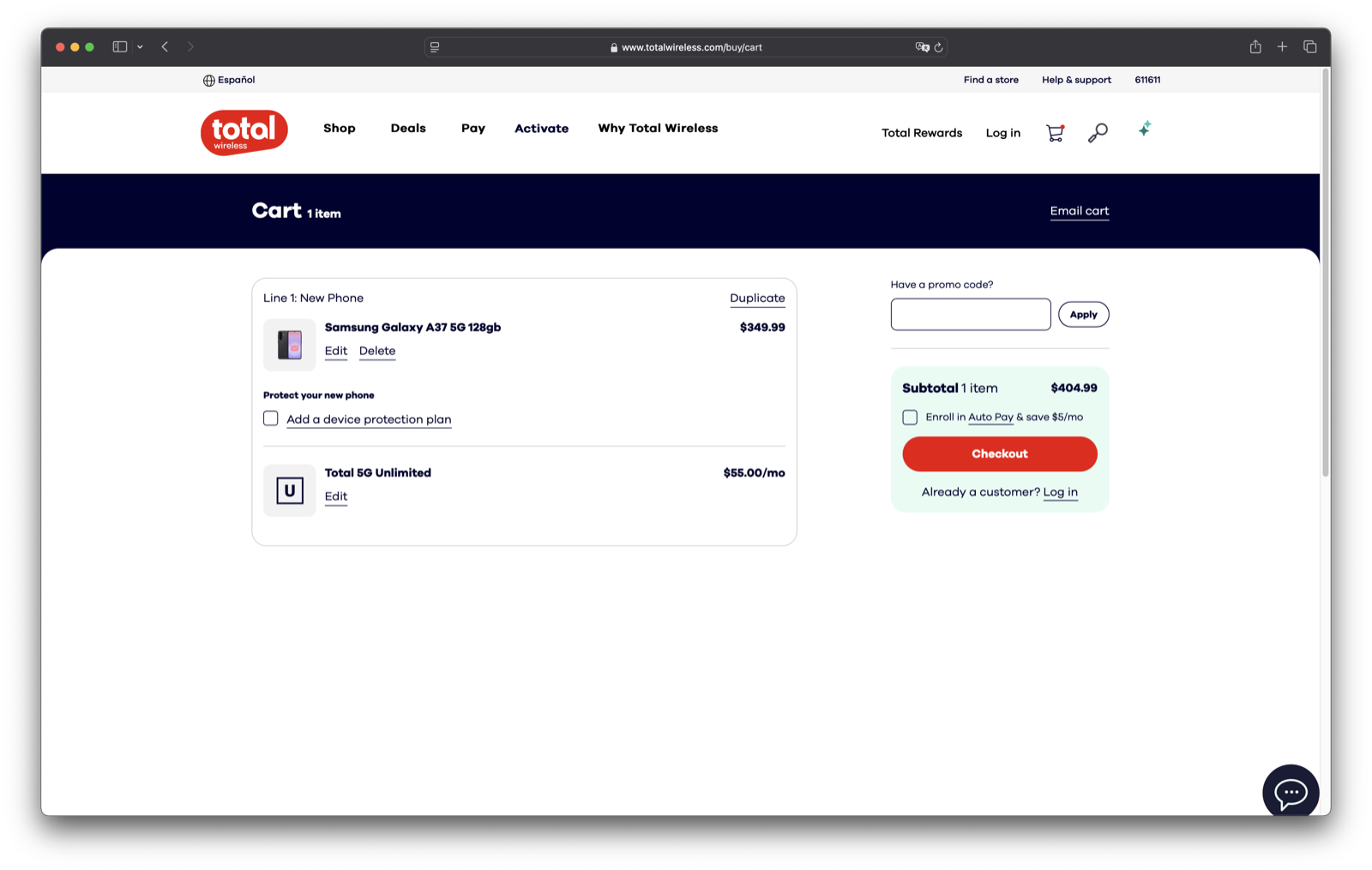Image resolution: width=1372 pixels, height=870 pixels.
Task: Click the $55.00/mo plan price
Action: point(754,473)
